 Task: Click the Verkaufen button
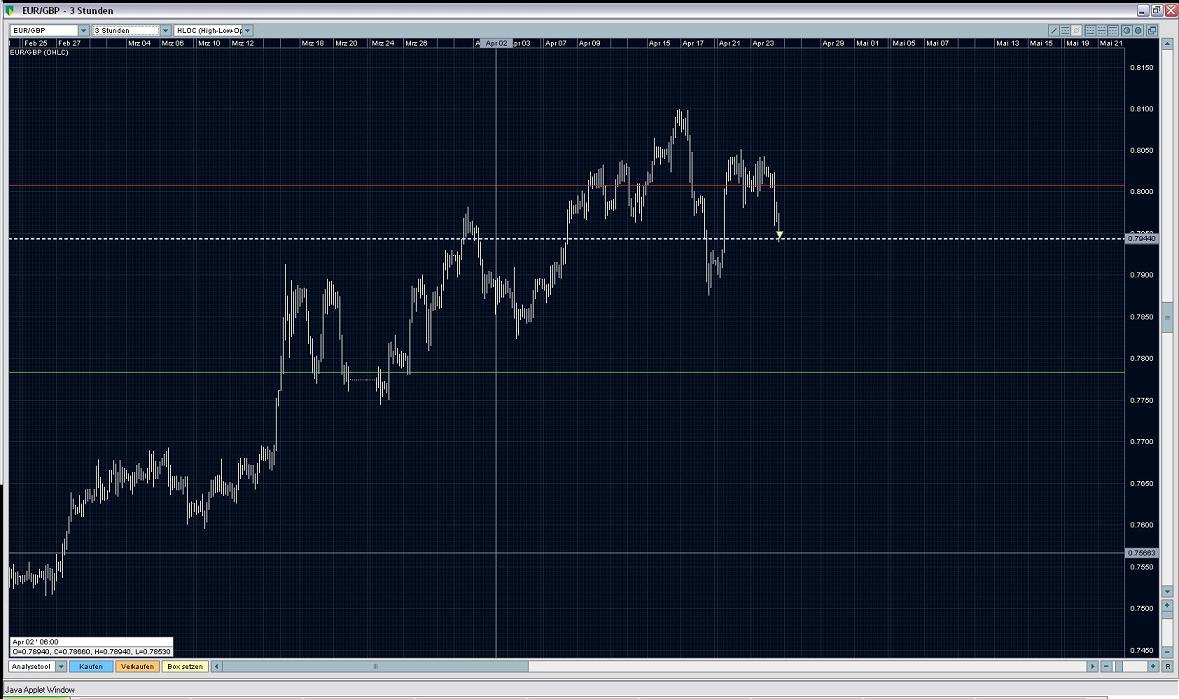(138, 666)
